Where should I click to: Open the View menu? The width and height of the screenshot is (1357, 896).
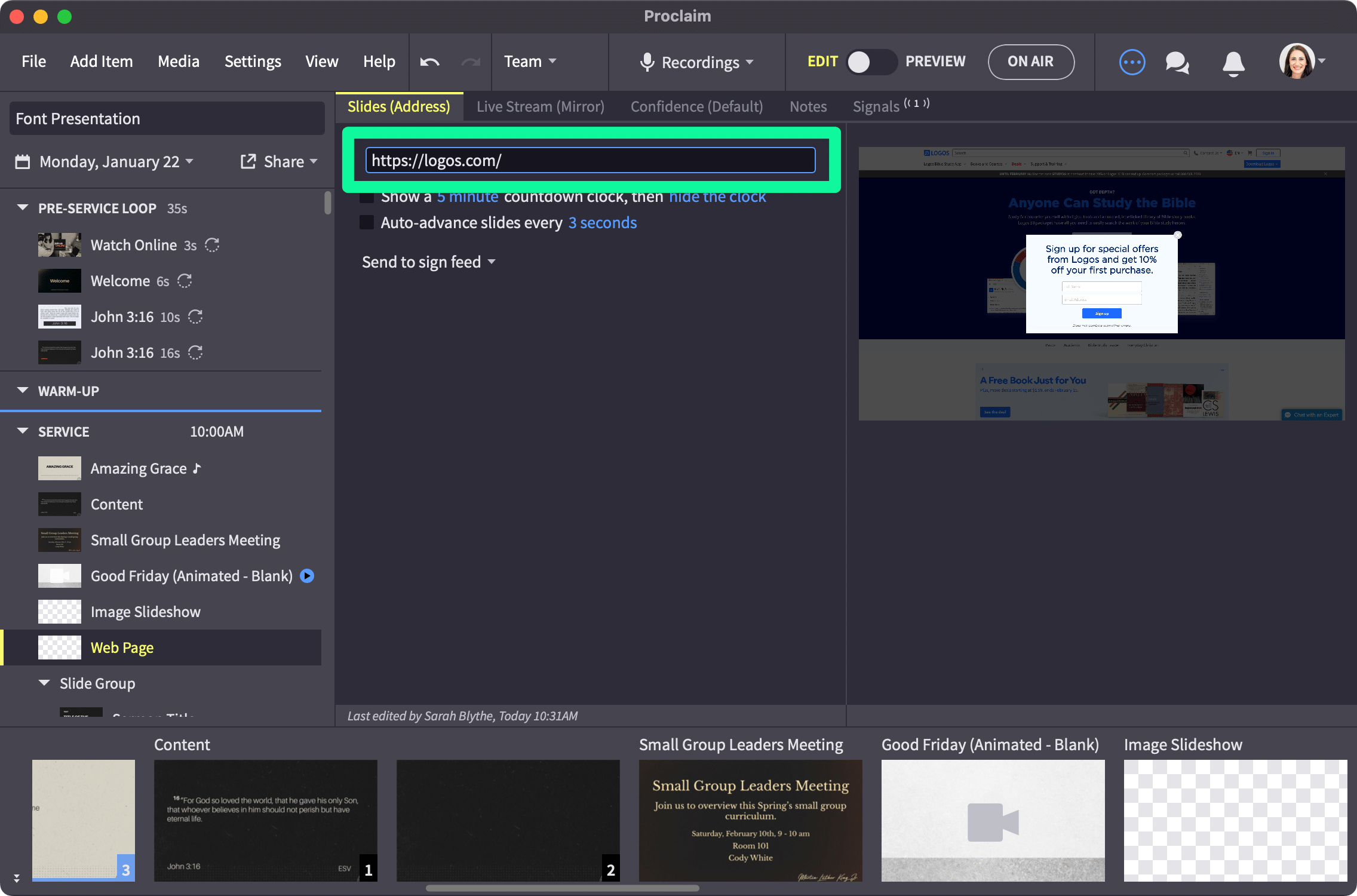coord(322,62)
